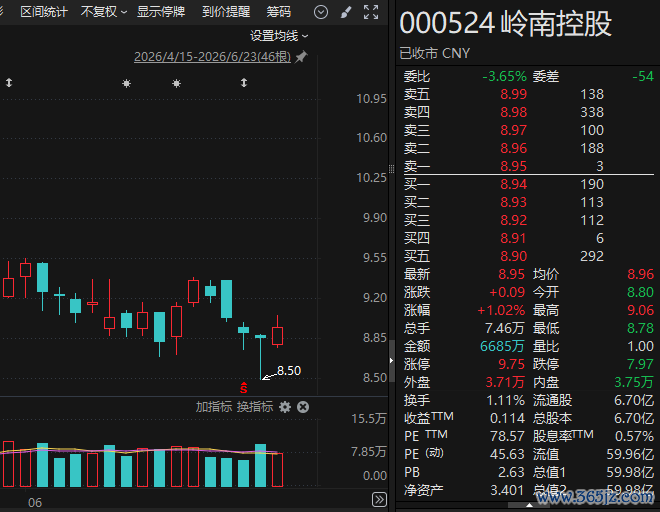Click the last red volume bar
This screenshot has height=512, width=660.
point(277,470)
